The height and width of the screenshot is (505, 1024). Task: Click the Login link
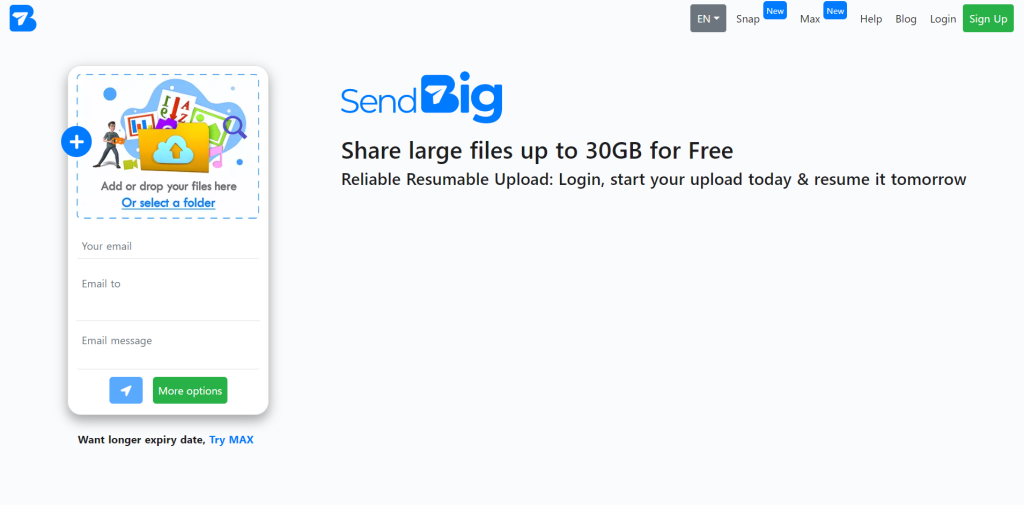click(943, 19)
